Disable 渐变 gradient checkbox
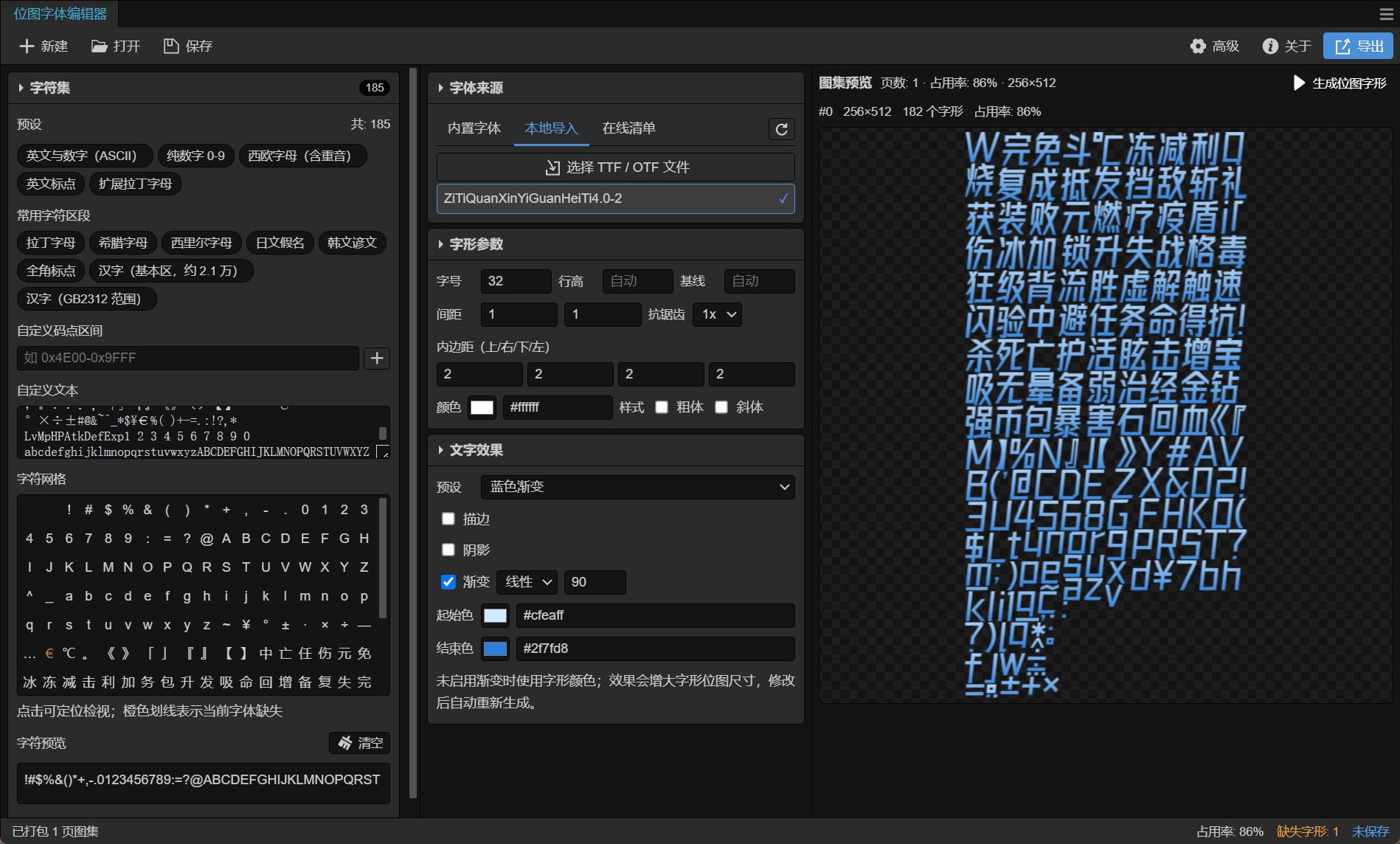1400x844 pixels. click(448, 581)
